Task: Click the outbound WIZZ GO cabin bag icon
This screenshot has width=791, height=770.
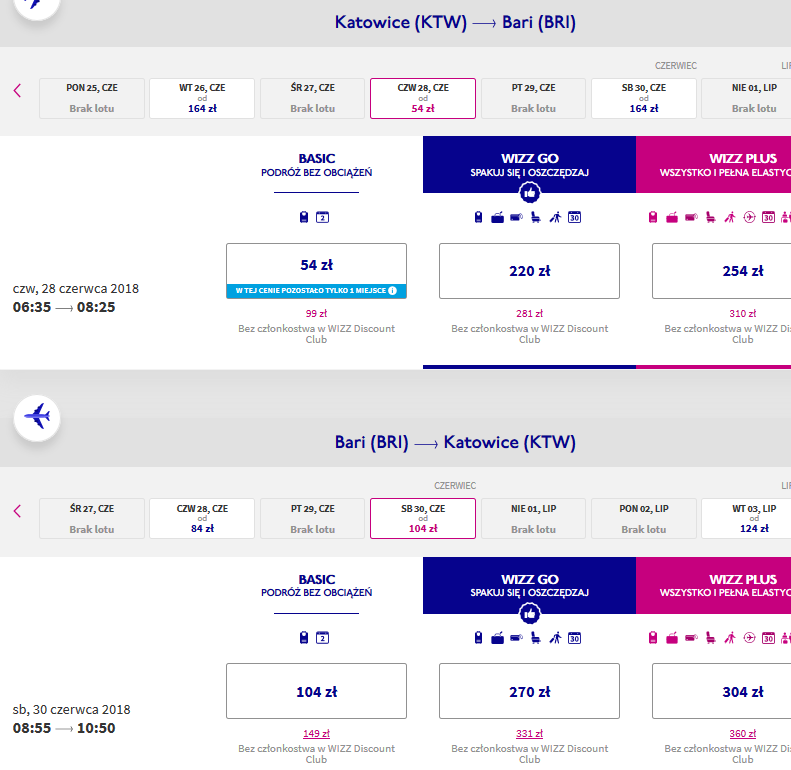Action: click(x=478, y=217)
